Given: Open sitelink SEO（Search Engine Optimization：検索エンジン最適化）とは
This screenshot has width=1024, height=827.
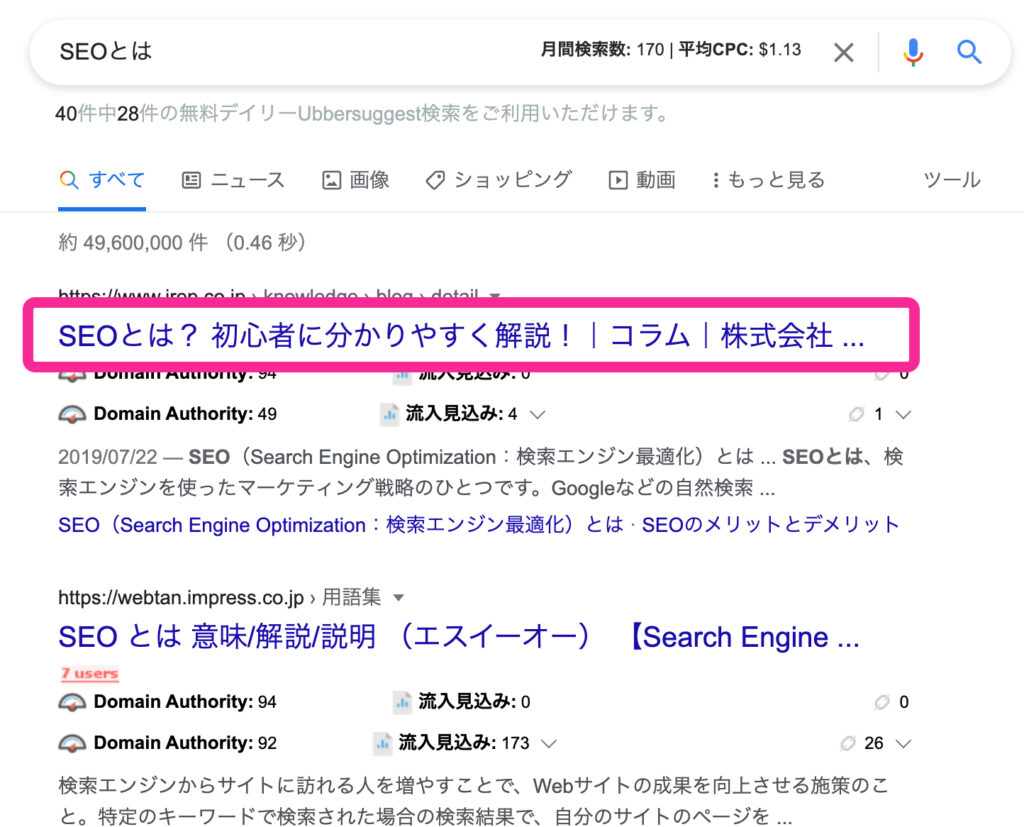Looking at the screenshot, I should (341, 525).
